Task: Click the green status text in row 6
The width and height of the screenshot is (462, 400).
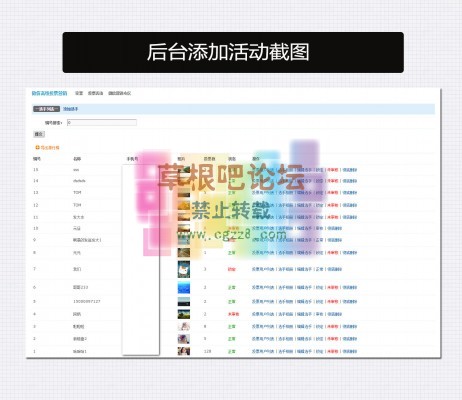Action: [232, 287]
